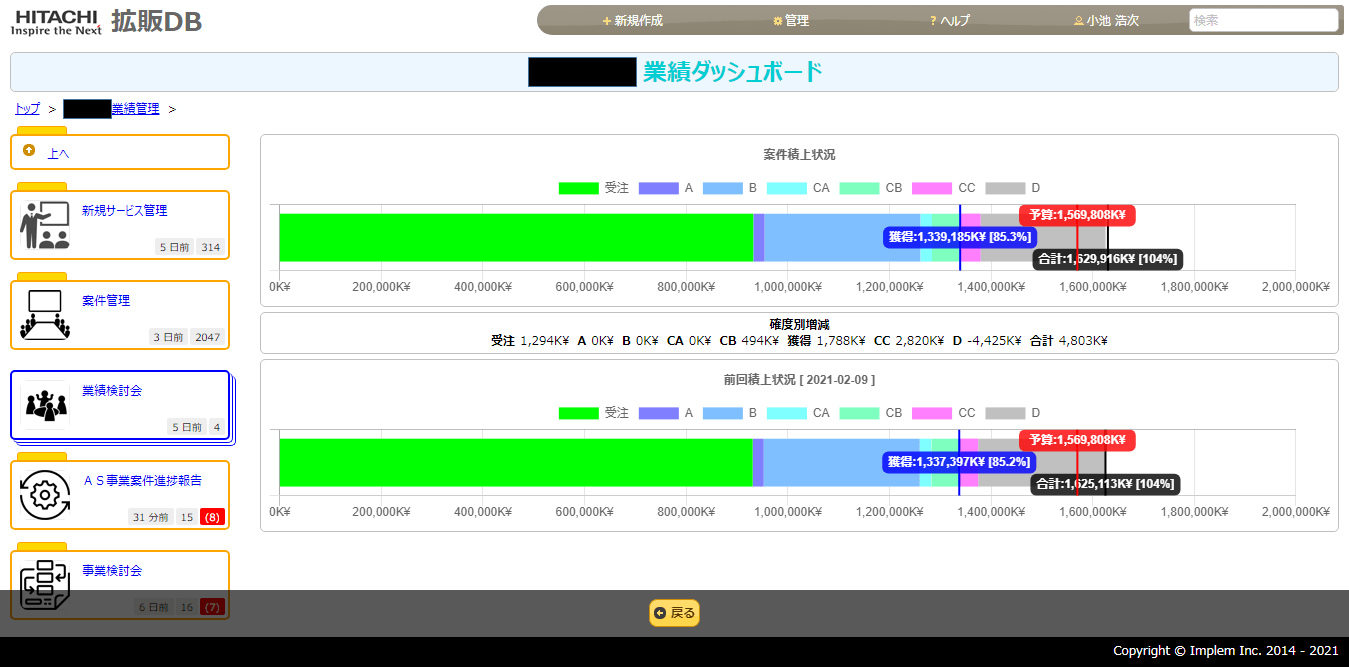Click the ＡＳ事業案件進捗報告 gear icon

(45, 495)
